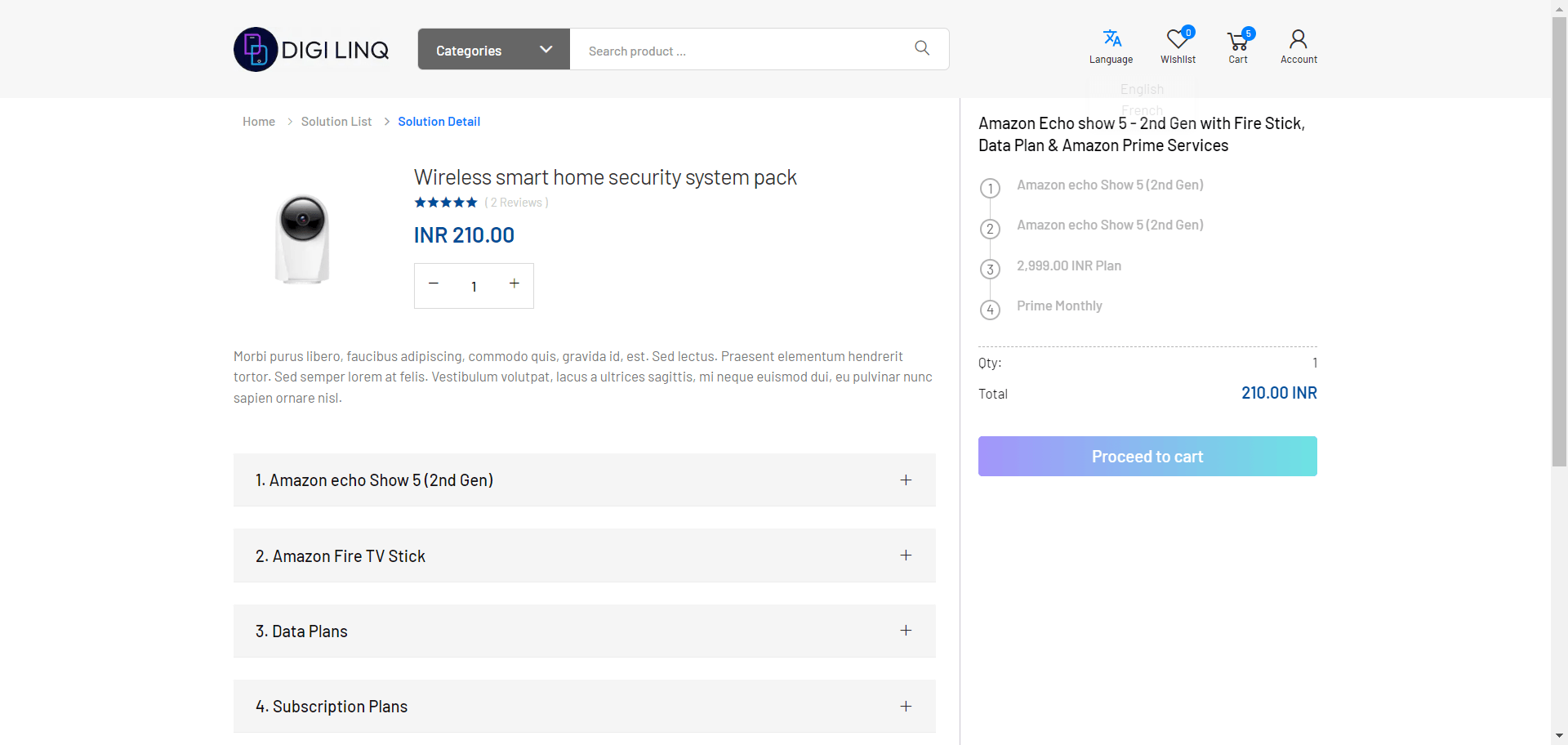Image resolution: width=1568 pixels, height=745 pixels.
Task: Increase quantity with plus icon
Action: [514, 284]
